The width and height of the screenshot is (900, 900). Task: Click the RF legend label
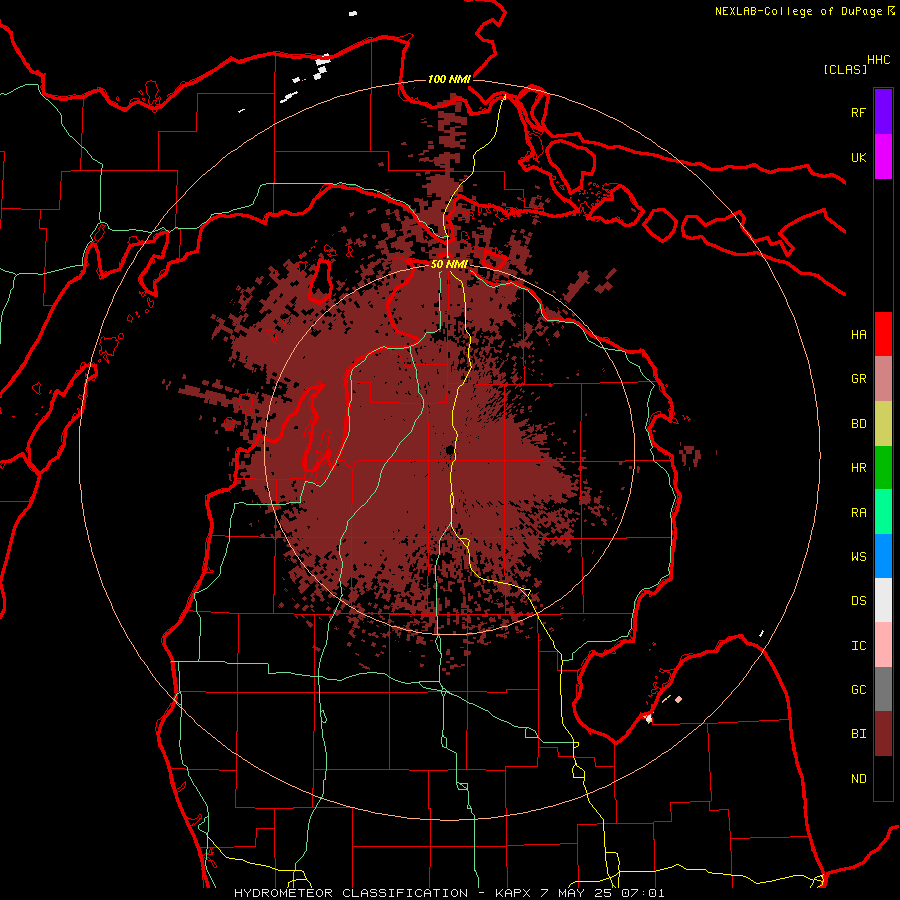858,112
